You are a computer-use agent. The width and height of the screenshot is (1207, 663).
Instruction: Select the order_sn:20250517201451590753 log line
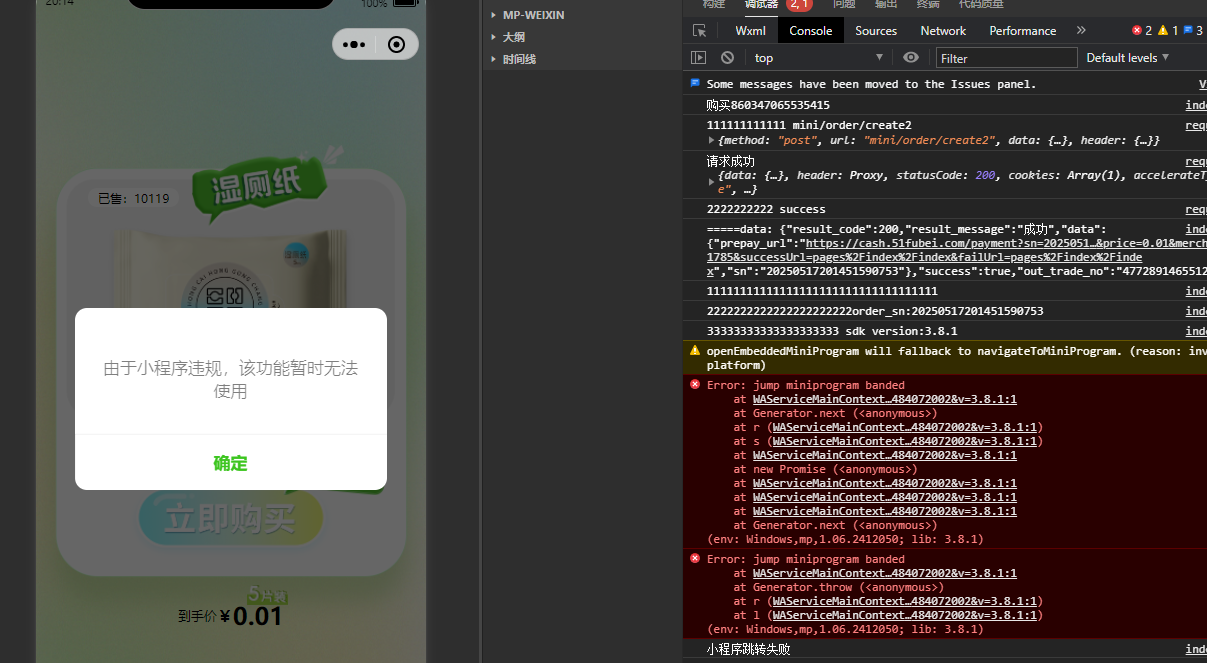(875, 311)
